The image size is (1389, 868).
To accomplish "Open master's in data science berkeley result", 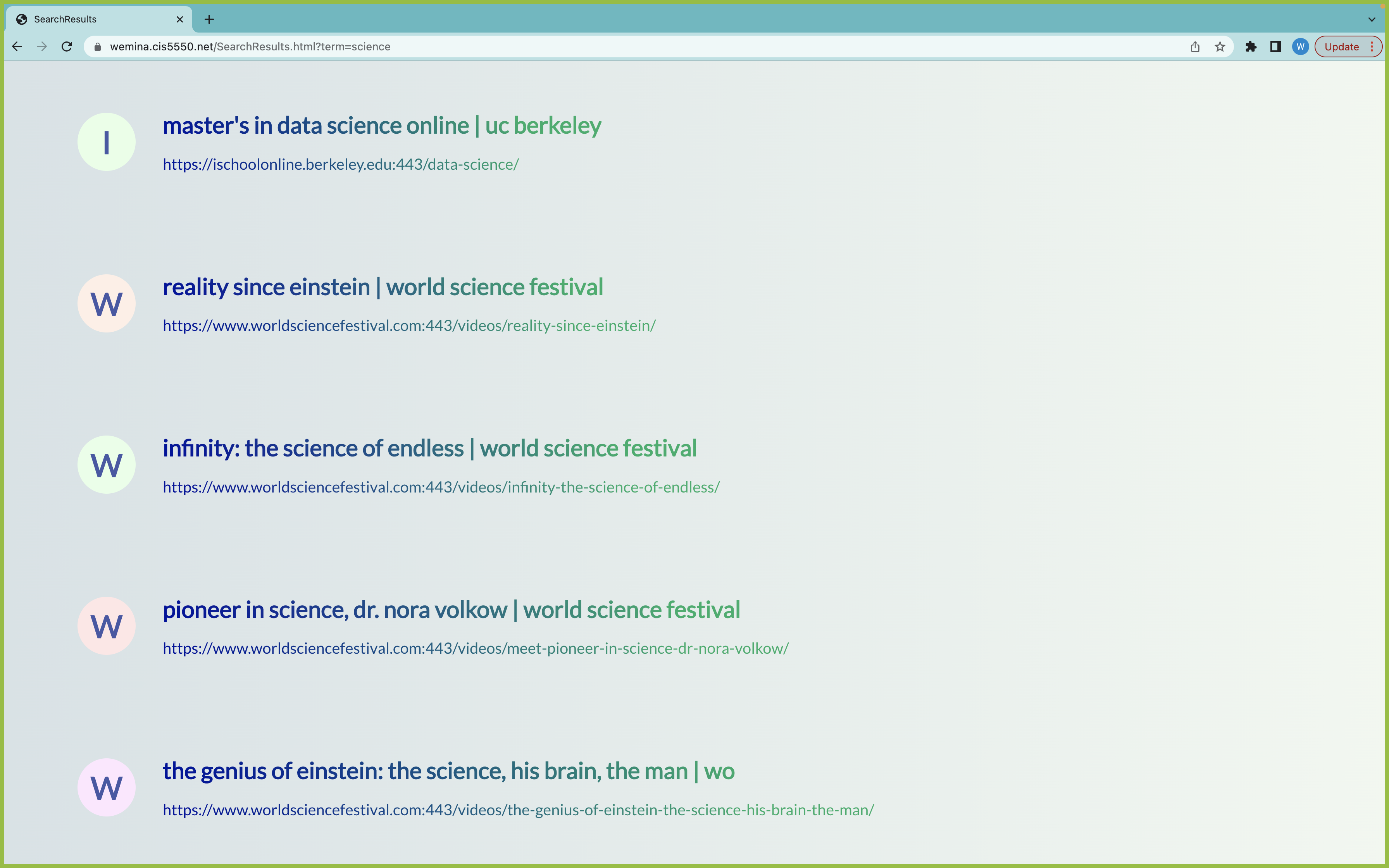I will pos(382,126).
